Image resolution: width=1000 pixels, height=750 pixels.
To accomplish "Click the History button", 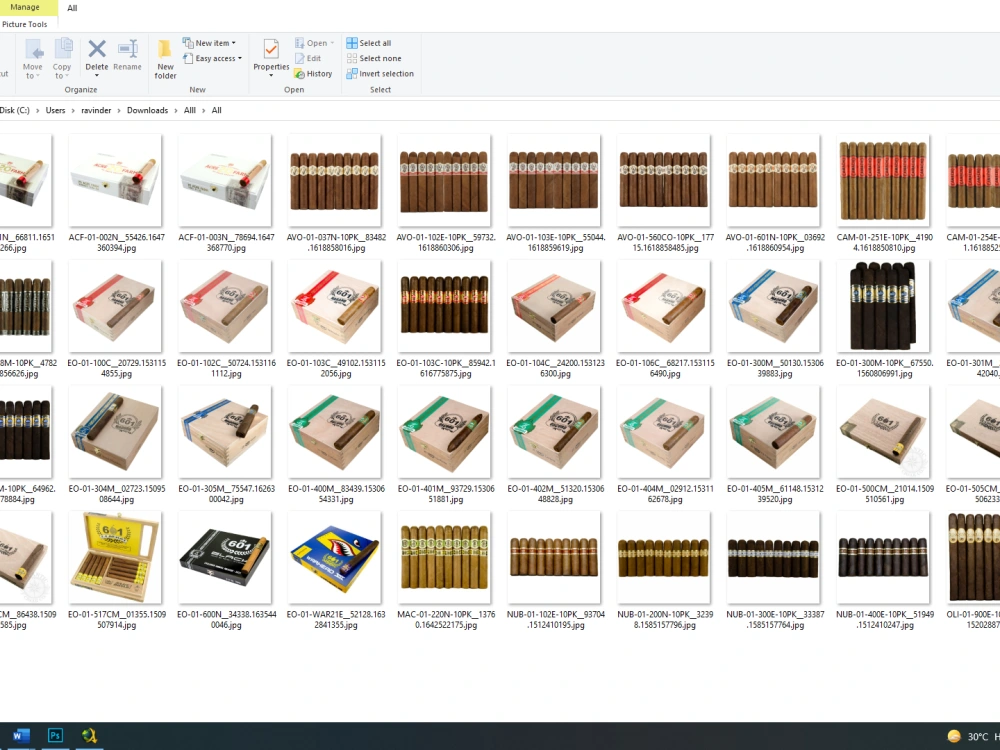I will (313, 74).
